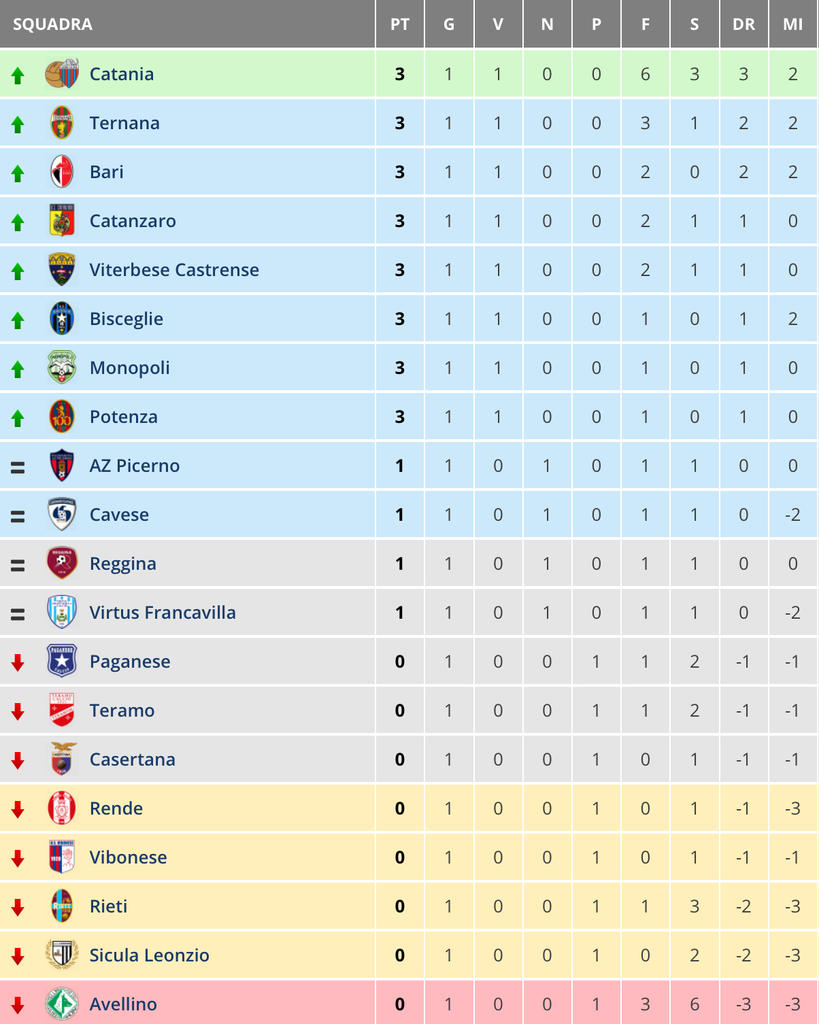Click the Casertana team name

point(132,759)
